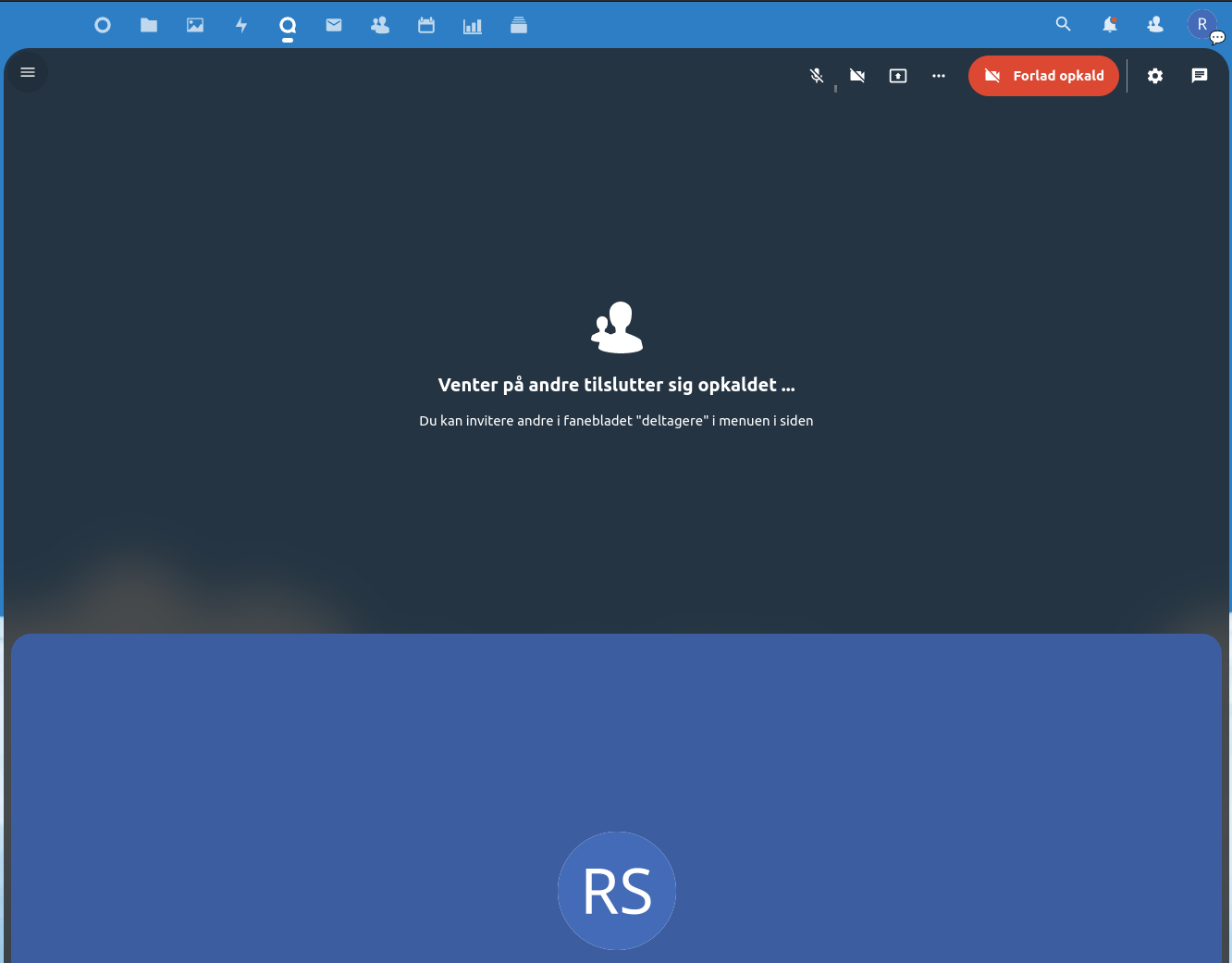Open the Deck stacked cards icon
This screenshot has height=963, width=1232.
click(x=519, y=25)
